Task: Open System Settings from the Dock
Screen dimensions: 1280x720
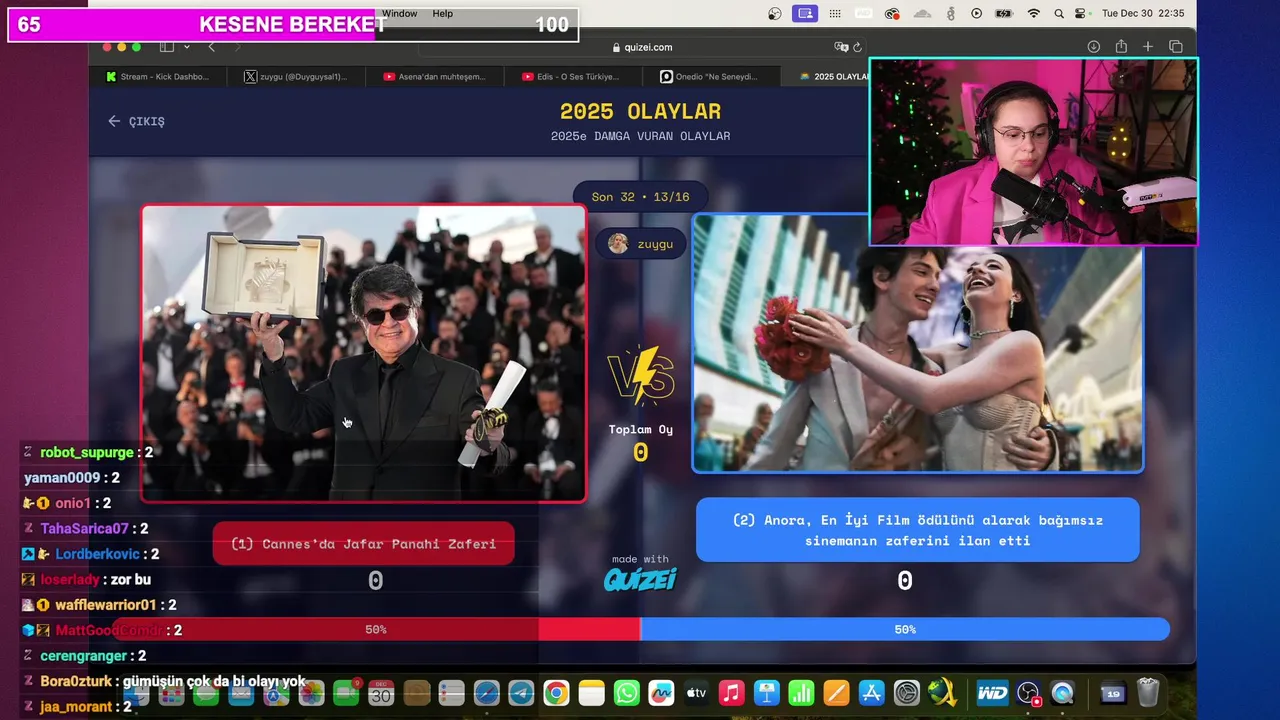Action: tap(907, 693)
